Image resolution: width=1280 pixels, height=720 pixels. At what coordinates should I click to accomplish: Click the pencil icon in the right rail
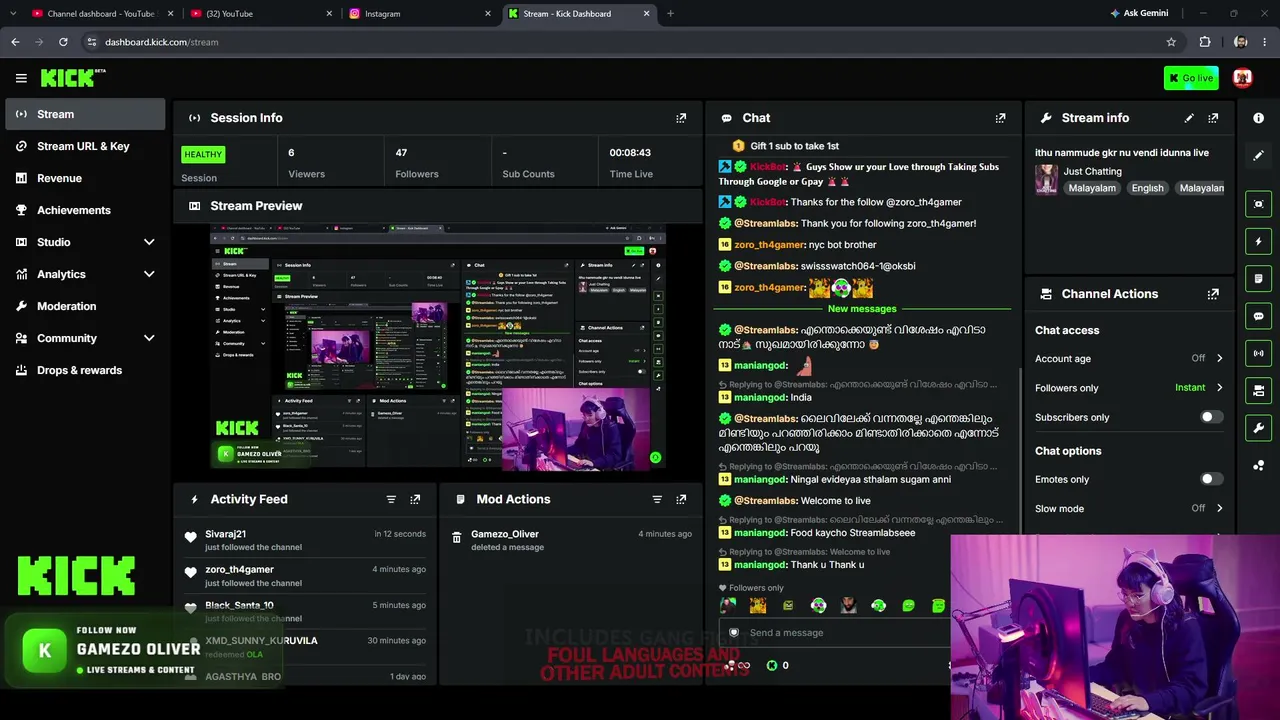[x=1258, y=155]
